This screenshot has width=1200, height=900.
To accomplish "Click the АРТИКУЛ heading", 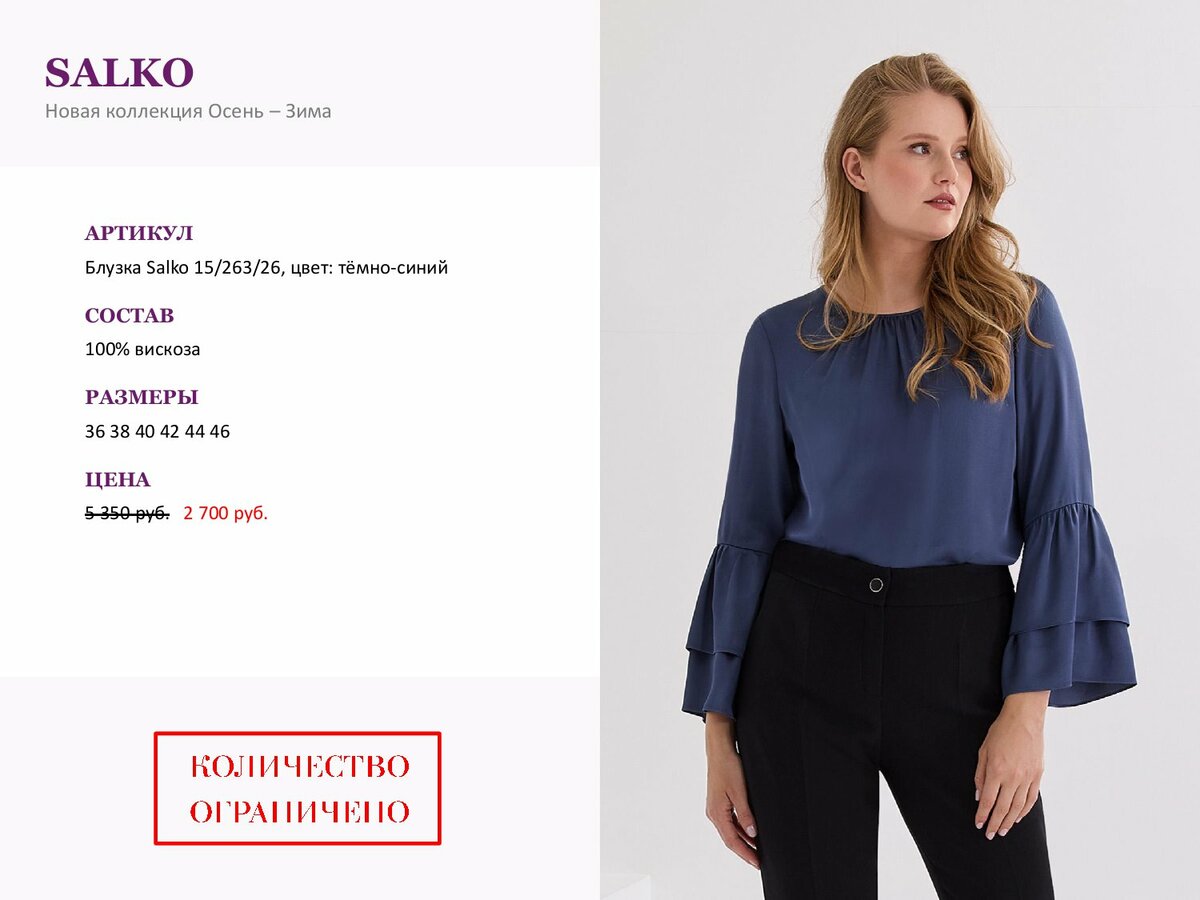I will click(139, 234).
